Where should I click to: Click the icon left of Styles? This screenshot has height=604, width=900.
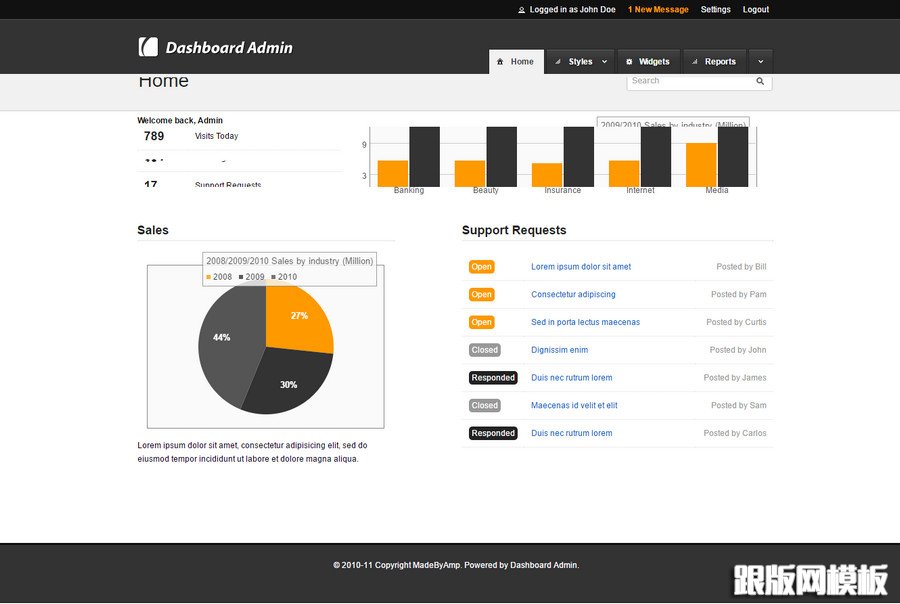pos(558,62)
